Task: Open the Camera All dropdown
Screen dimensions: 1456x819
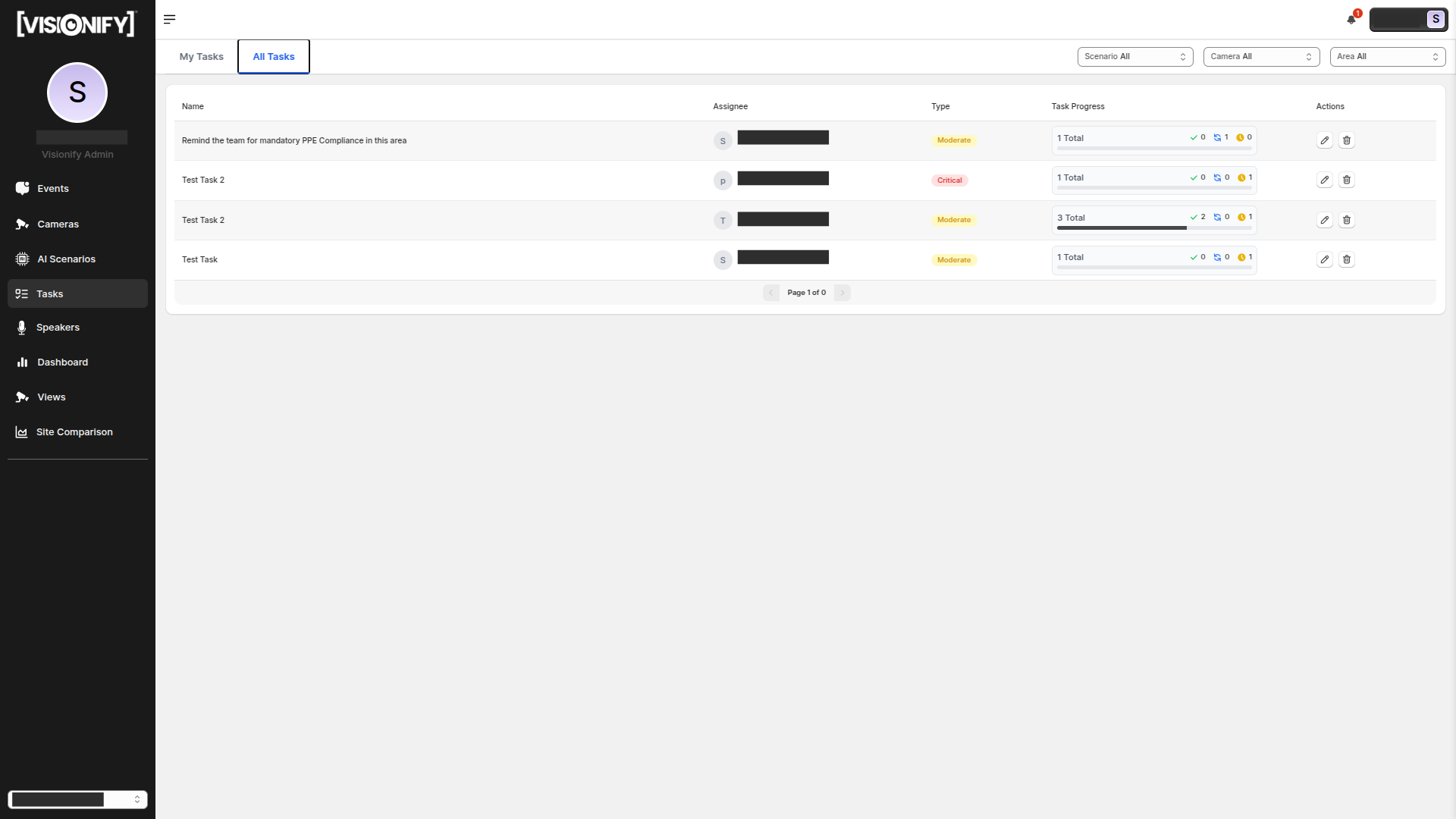Action: pyautogui.click(x=1261, y=57)
